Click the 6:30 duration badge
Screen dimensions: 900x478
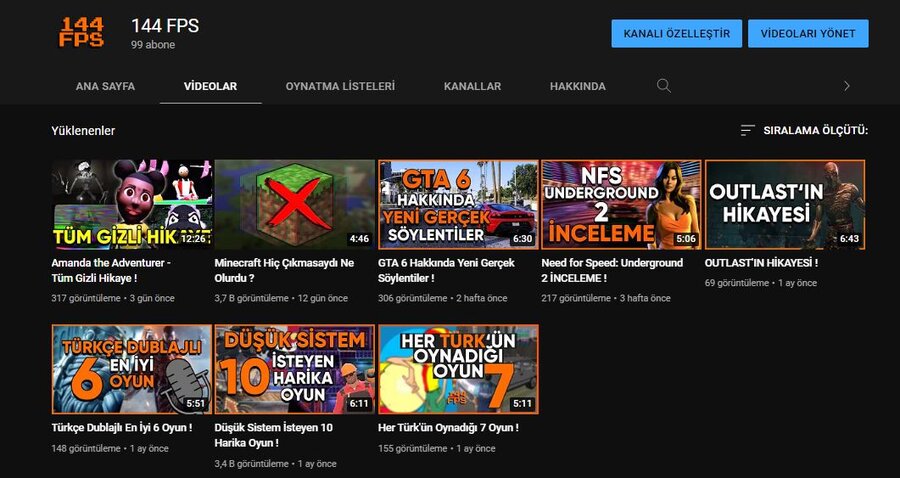(x=522, y=239)
